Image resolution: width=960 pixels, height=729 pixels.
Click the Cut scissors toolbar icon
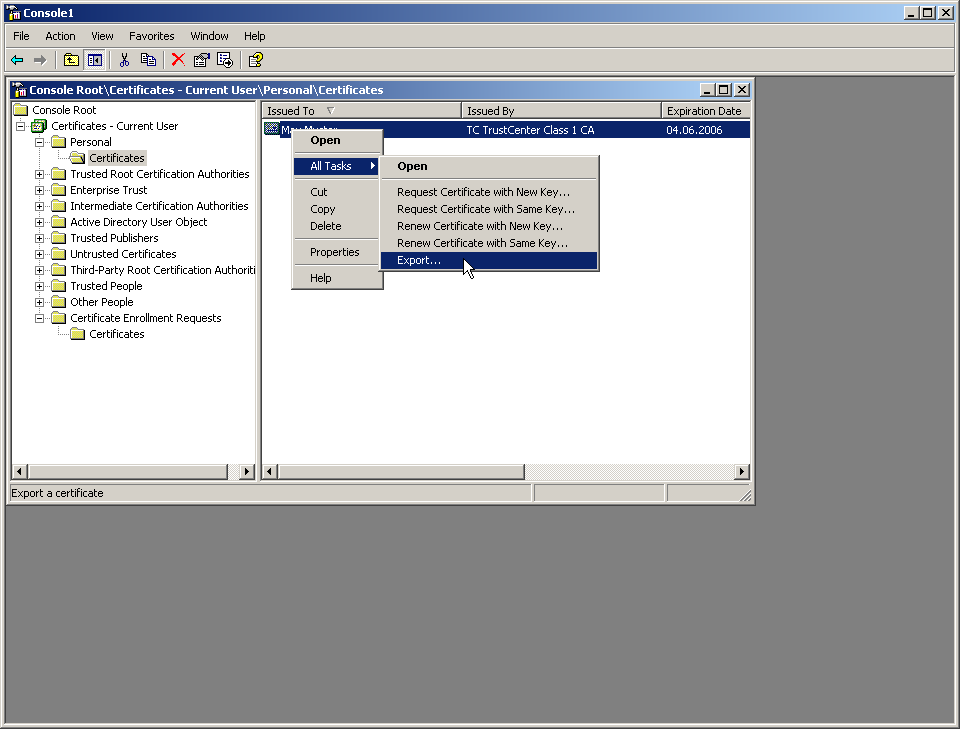125,60
